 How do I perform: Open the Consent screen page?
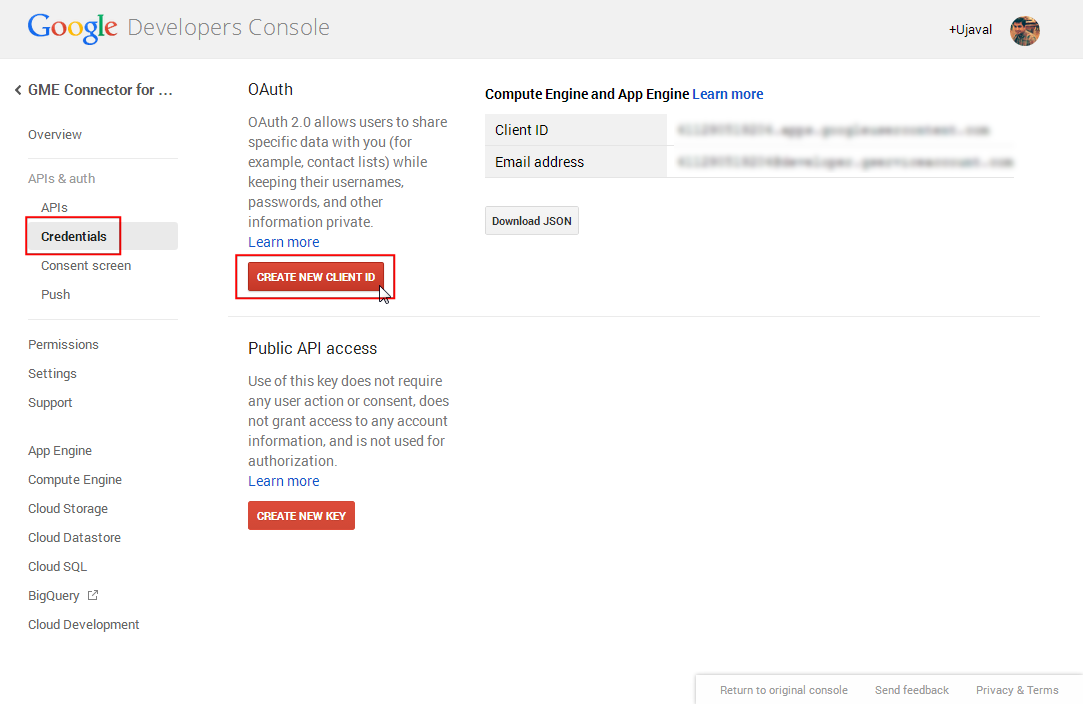click(x=86, y=266)
